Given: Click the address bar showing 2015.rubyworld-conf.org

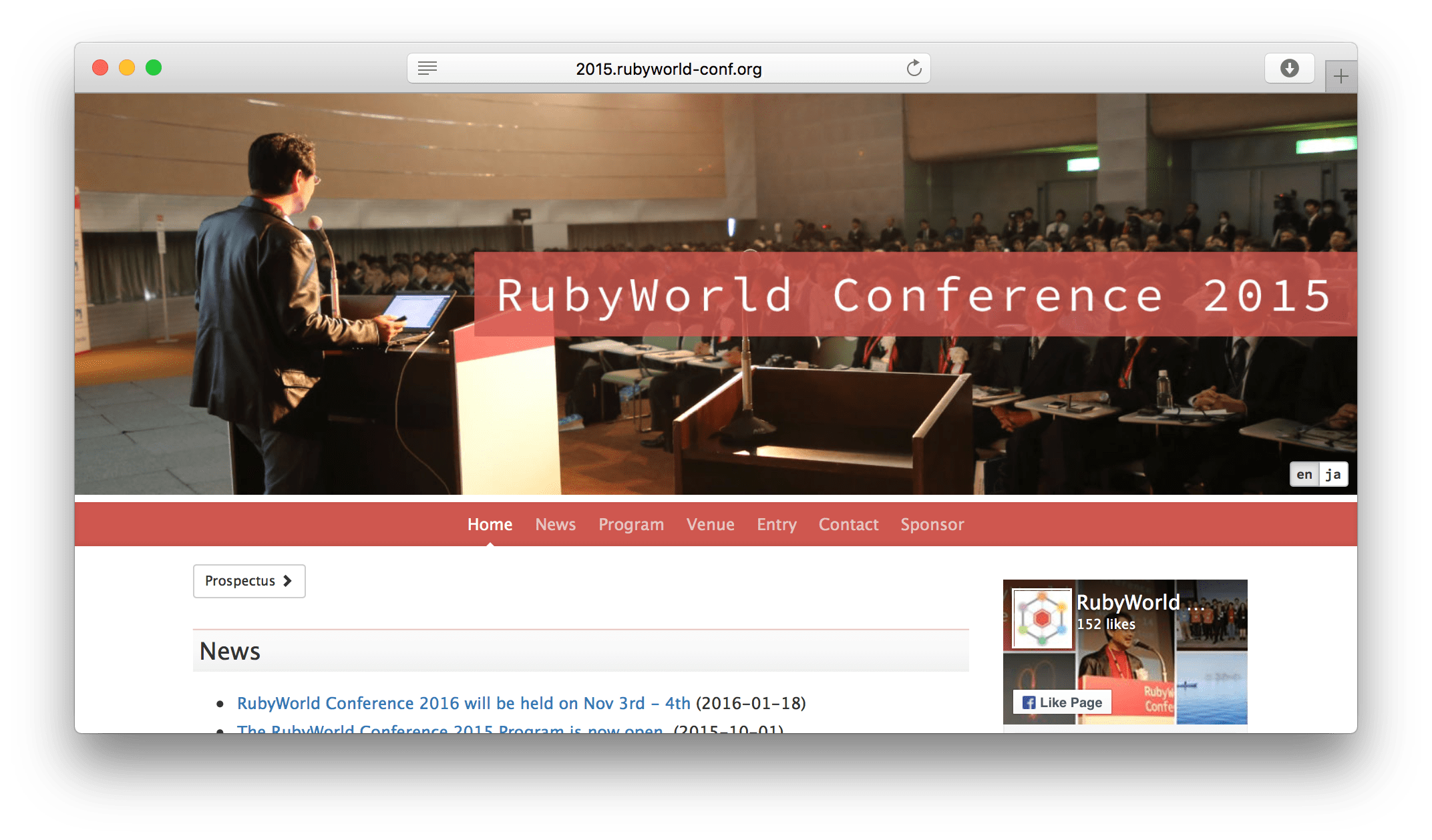Looking at the screenshot, I should (668, 67).
